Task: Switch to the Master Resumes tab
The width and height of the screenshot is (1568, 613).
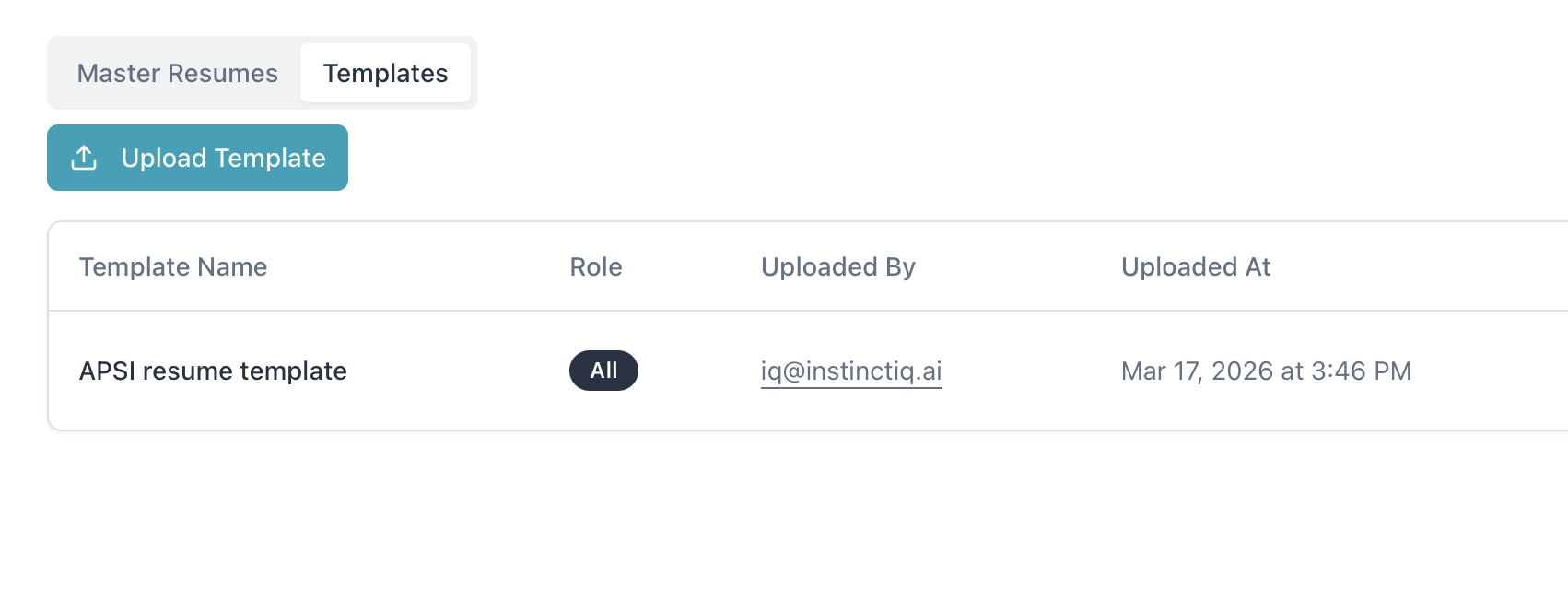Action: click(x=177, y=73)
